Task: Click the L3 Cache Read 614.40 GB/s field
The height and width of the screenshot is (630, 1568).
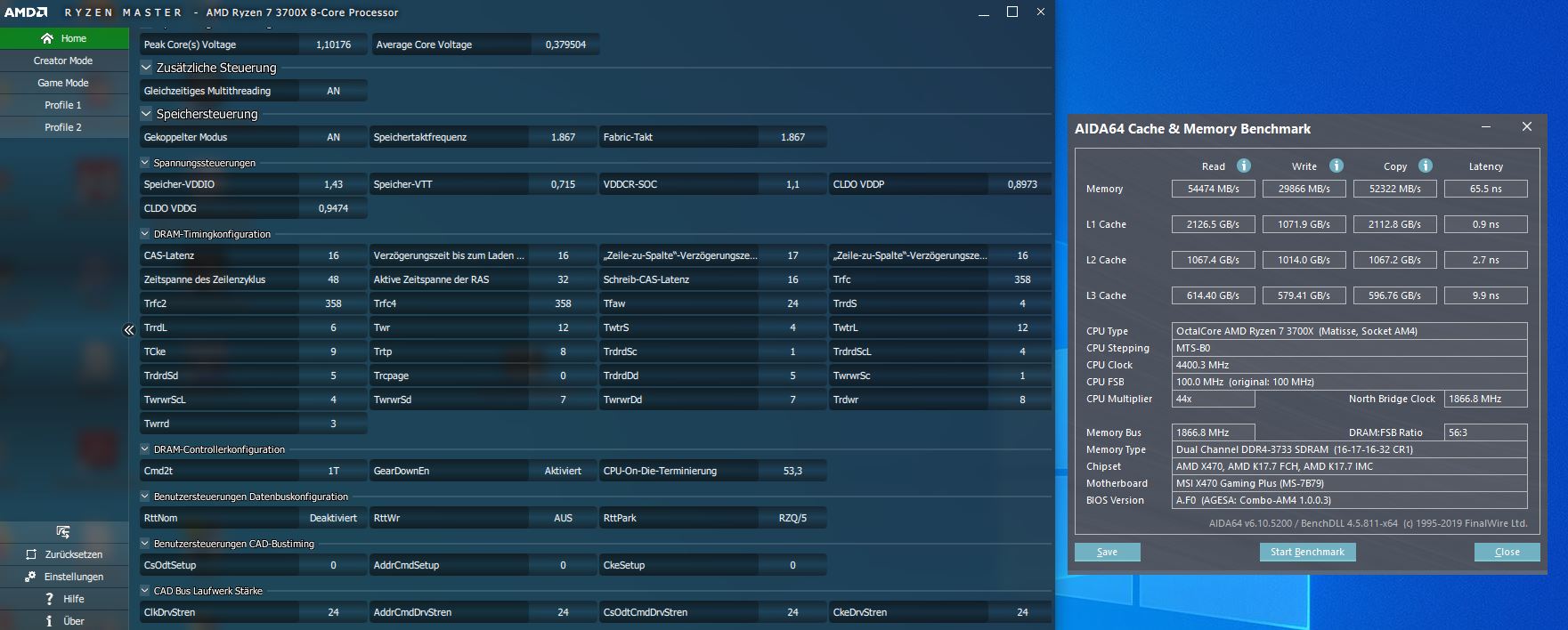Action: 1213,295
